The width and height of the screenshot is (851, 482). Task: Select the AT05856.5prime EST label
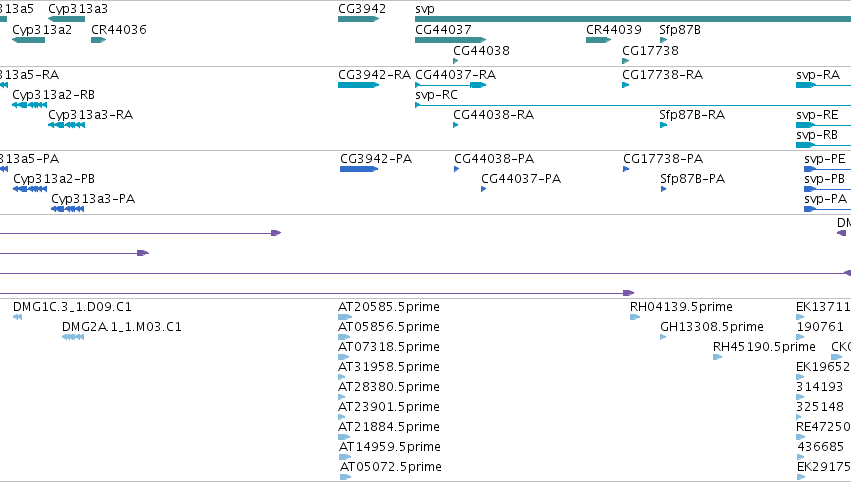coord(389,327)
